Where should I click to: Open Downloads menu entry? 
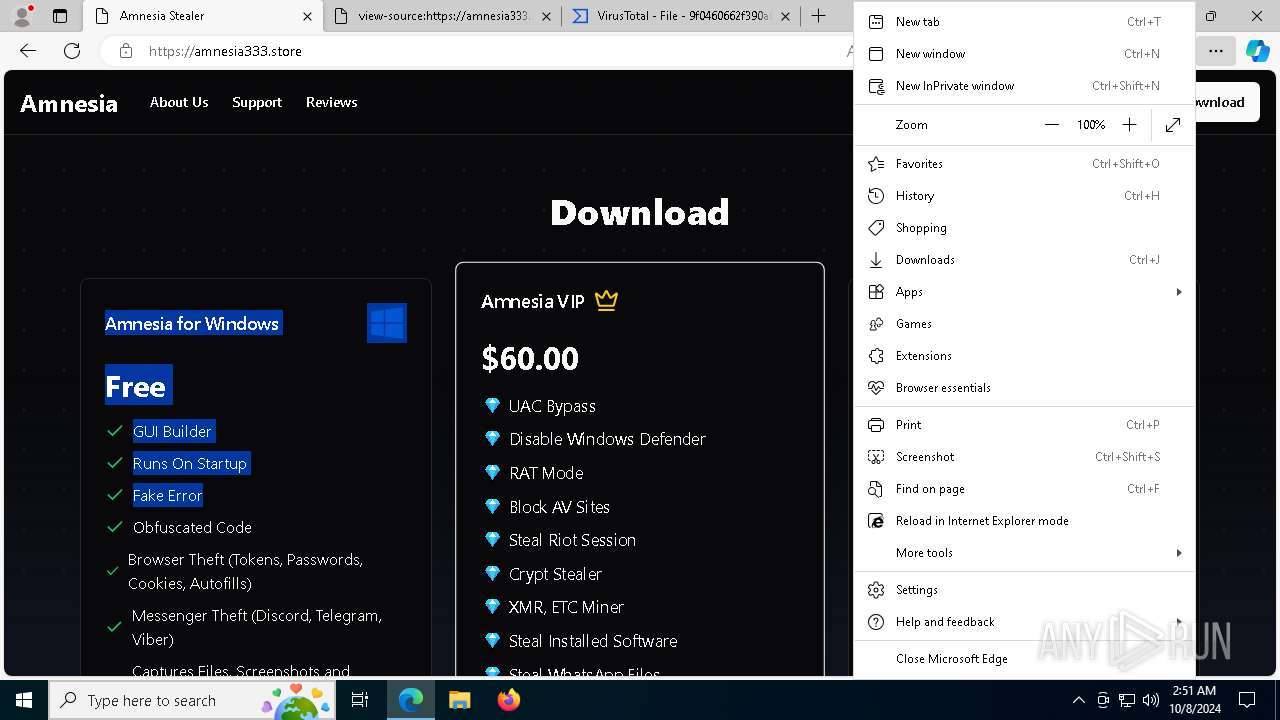1024,260
